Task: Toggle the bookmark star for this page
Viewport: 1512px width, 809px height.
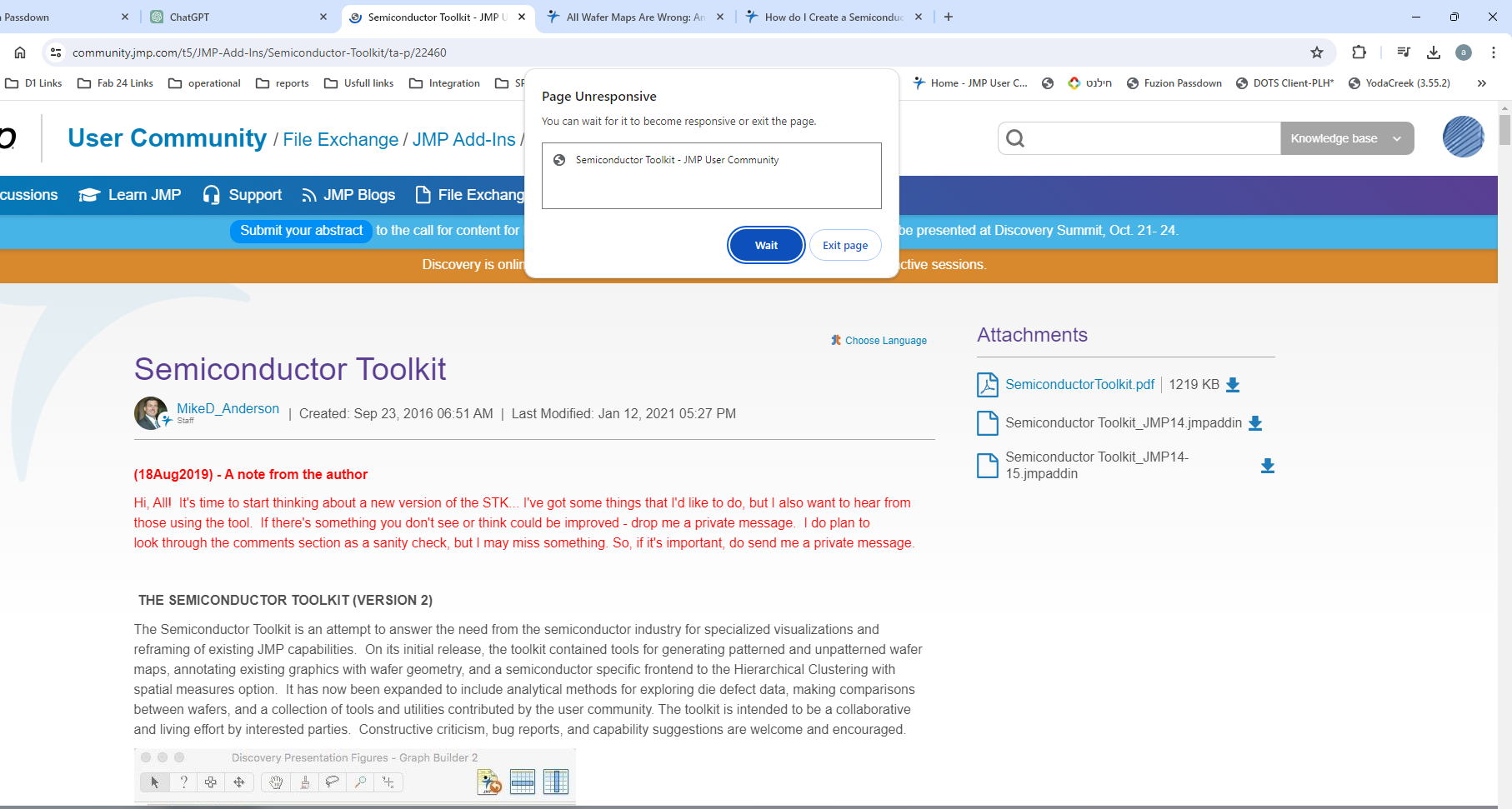Action: pyautogui.click(x=1317, y=52)
